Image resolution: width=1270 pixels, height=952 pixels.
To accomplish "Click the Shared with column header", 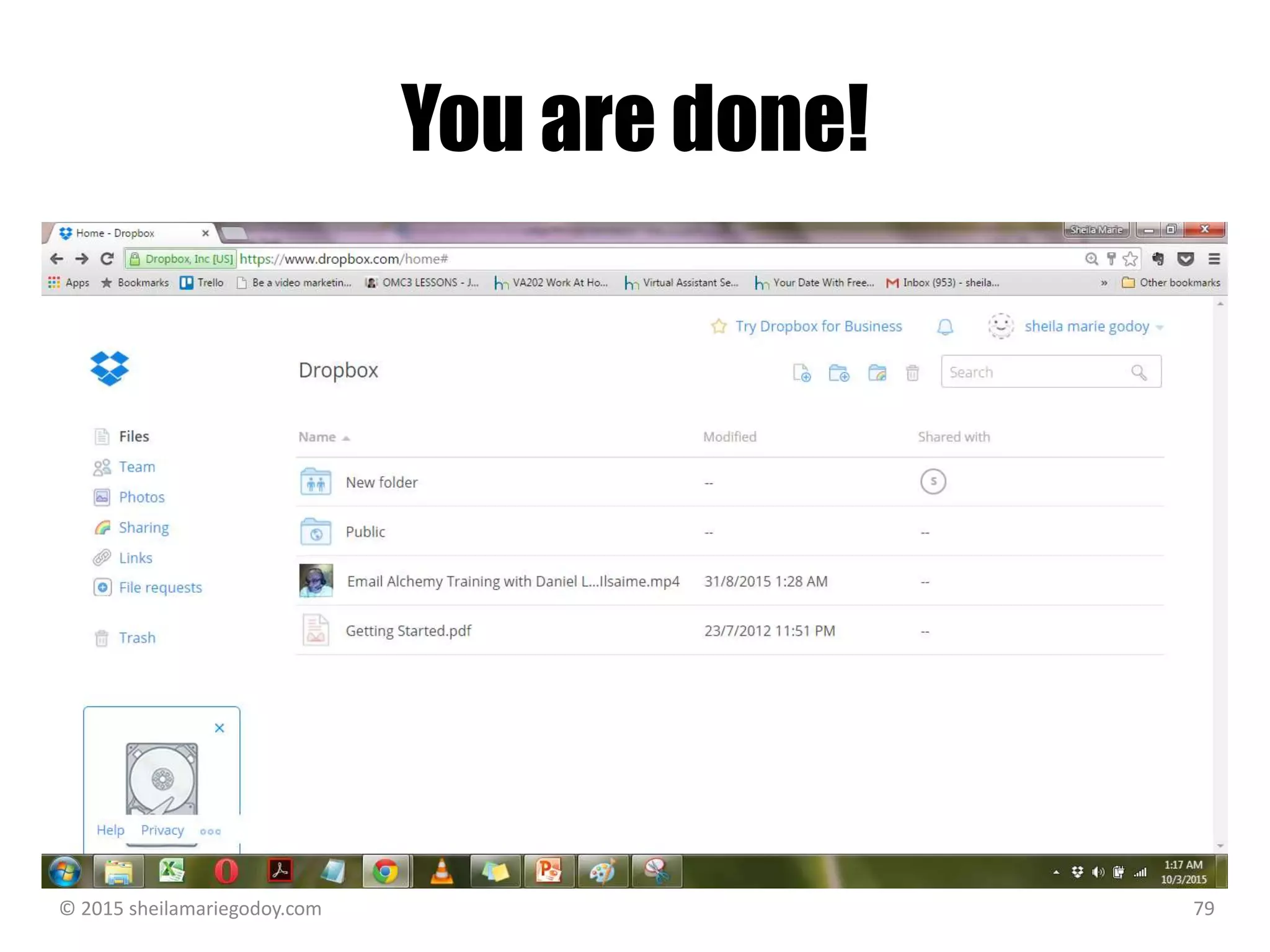I will 954,437.
